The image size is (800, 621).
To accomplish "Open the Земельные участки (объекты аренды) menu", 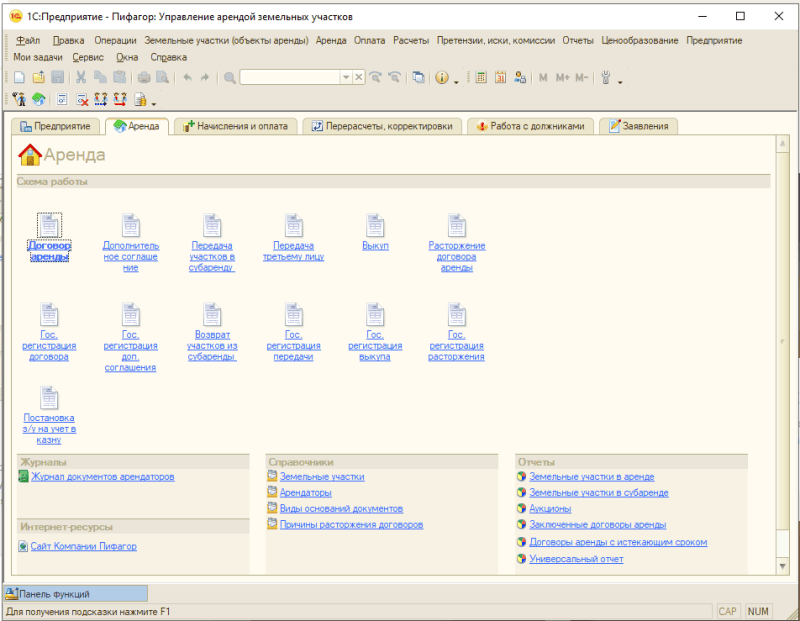I will tap(227, 40).
